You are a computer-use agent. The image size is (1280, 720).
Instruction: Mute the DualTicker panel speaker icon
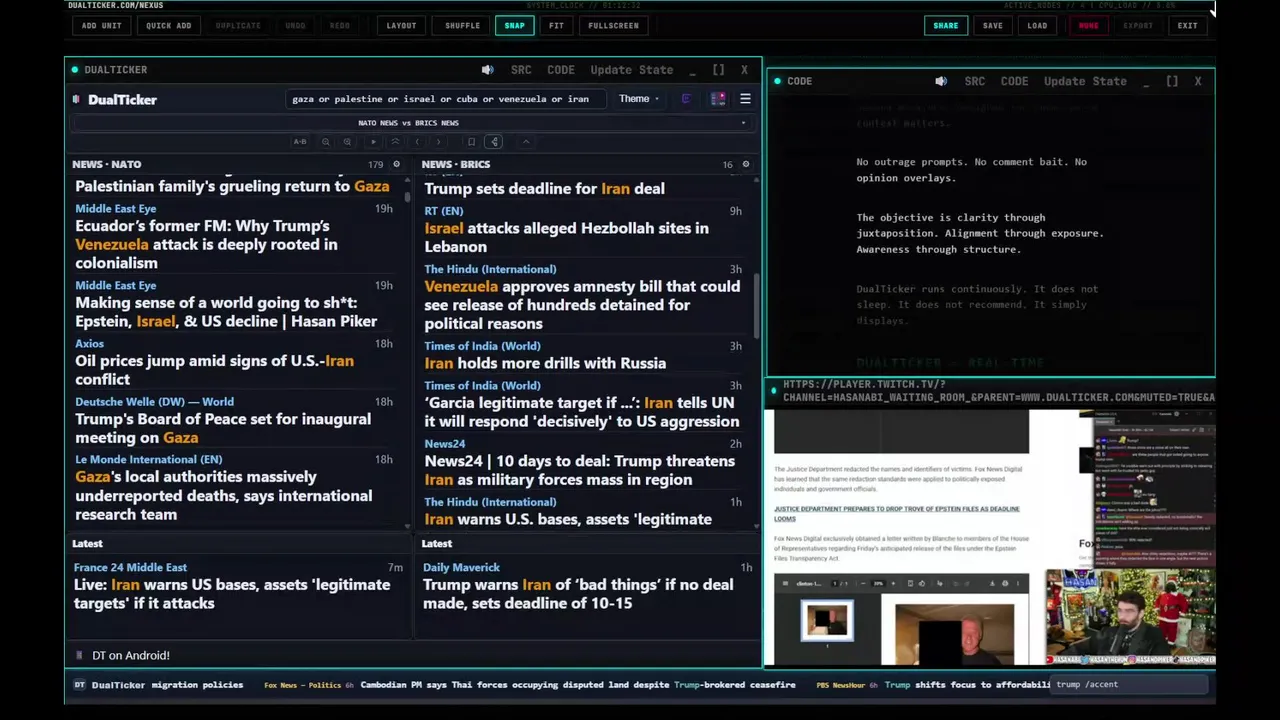point(487,70)
